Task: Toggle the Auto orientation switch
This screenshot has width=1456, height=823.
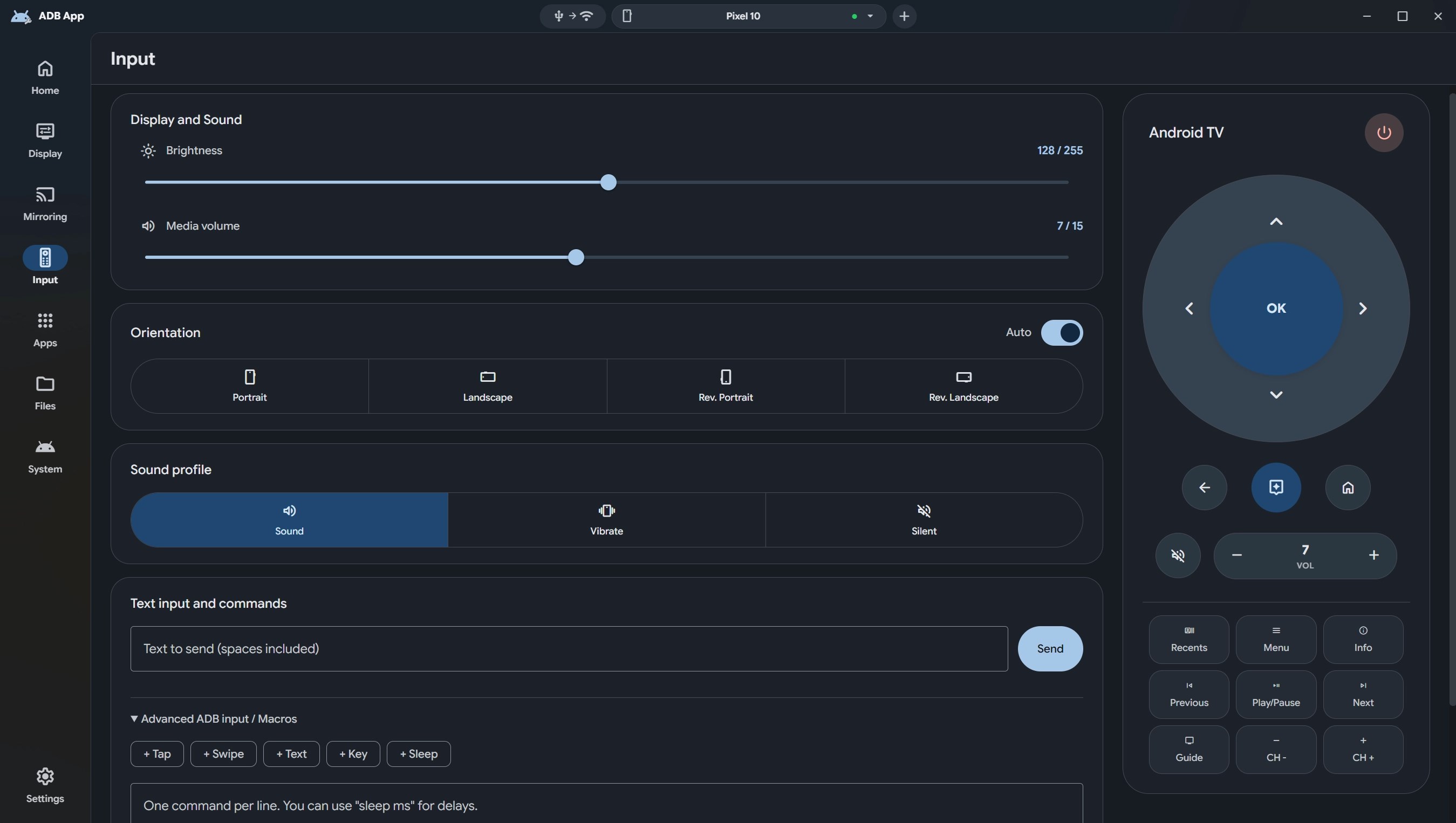Action: 1062,332
